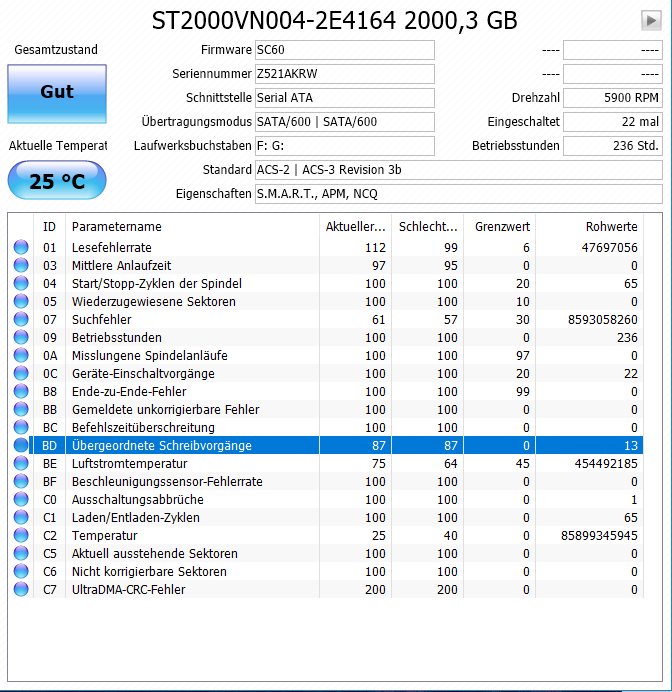Click status orb for Aktuell ausstehende Sektoren
This screenshot has height=692, width=672.
[x=21, y=553]
